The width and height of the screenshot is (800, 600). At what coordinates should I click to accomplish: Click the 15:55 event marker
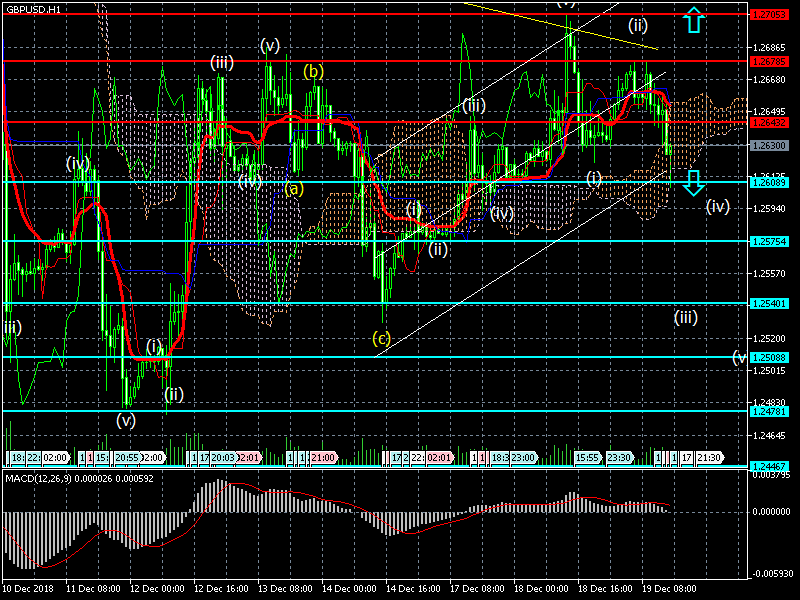click(587, 457)
